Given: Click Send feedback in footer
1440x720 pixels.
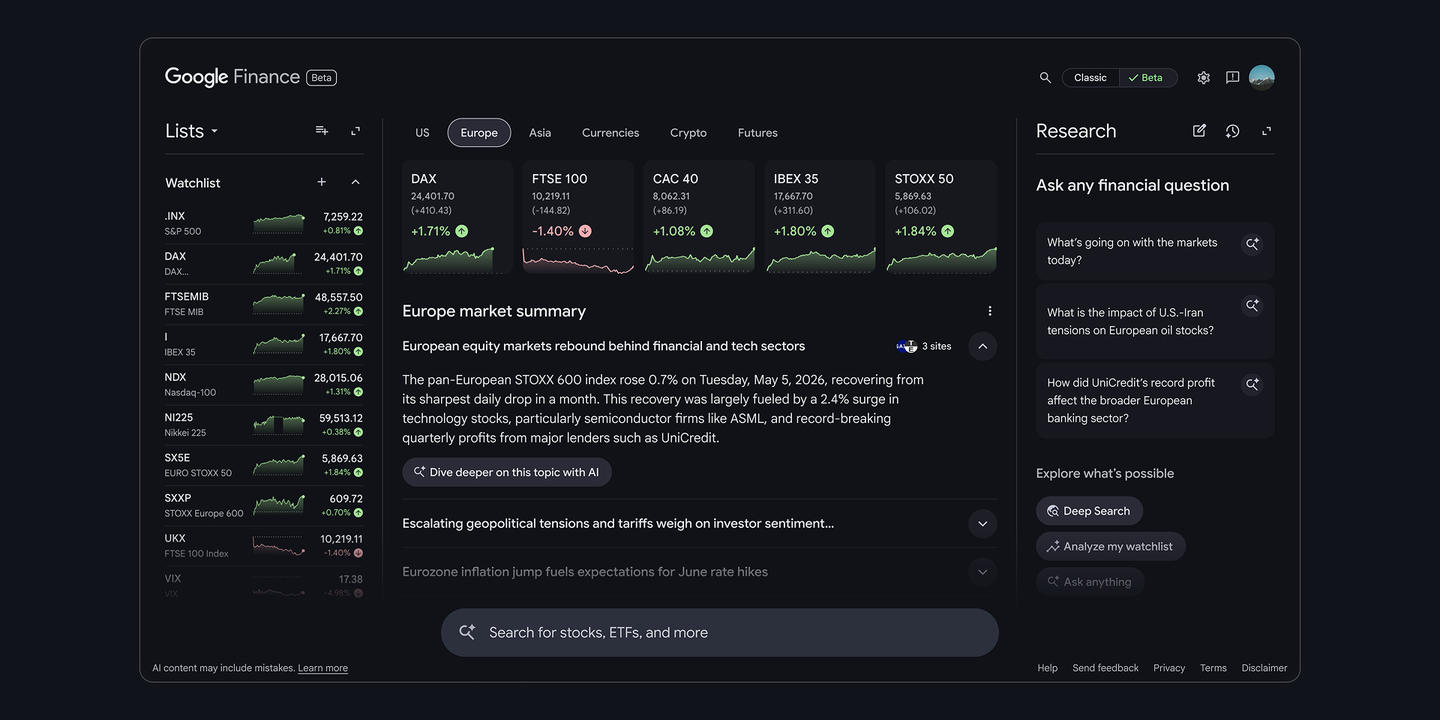Looking at the screenshot, I should click(x=1105, y=668).
